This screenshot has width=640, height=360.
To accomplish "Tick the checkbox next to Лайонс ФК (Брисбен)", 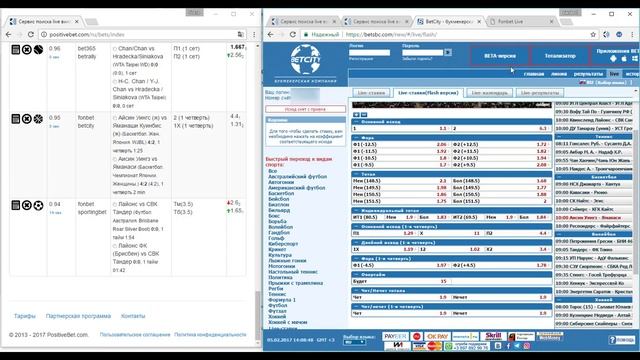I will 115,246.
